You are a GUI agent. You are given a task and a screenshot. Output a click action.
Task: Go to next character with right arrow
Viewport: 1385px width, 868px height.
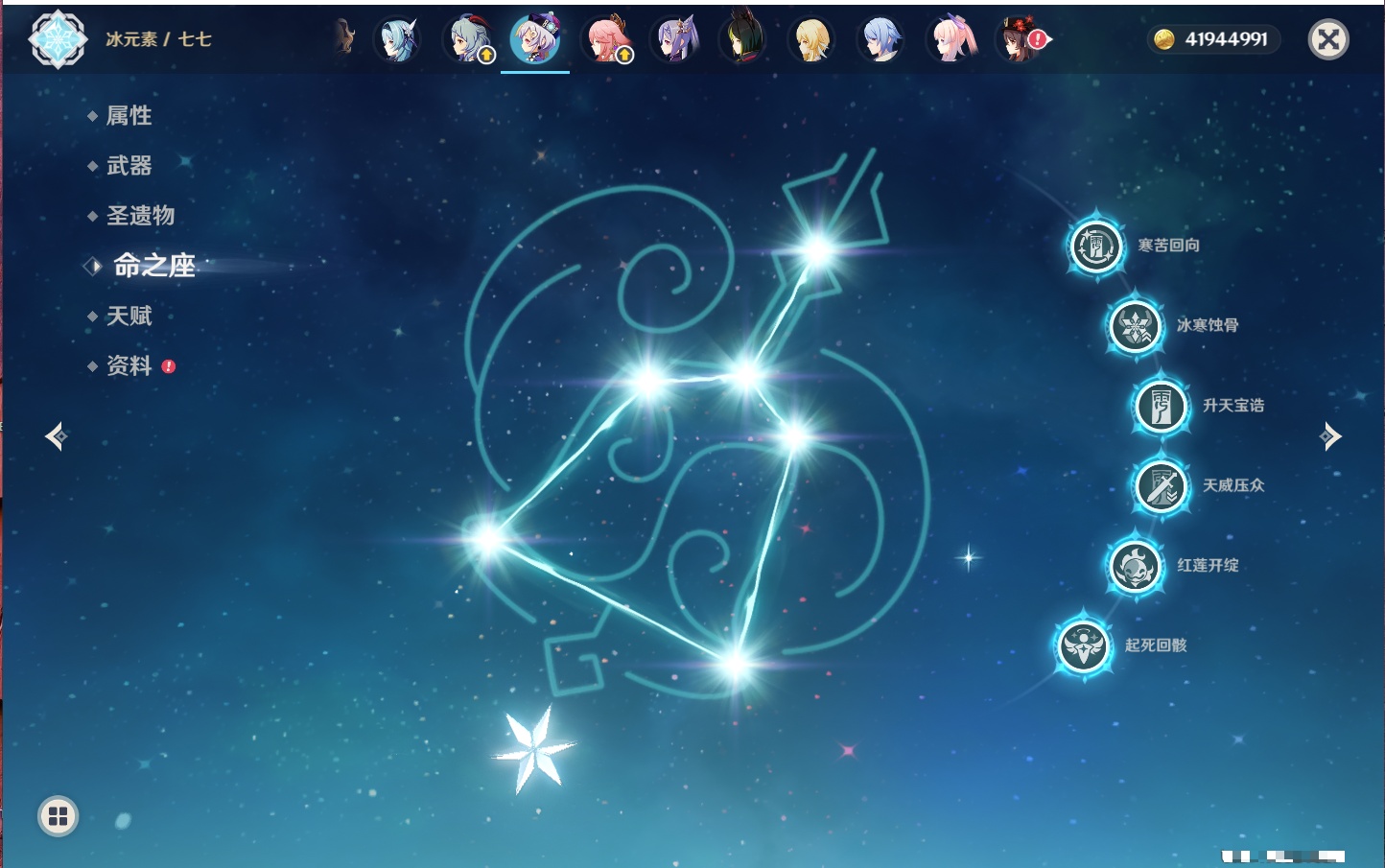click(1330, 436)
